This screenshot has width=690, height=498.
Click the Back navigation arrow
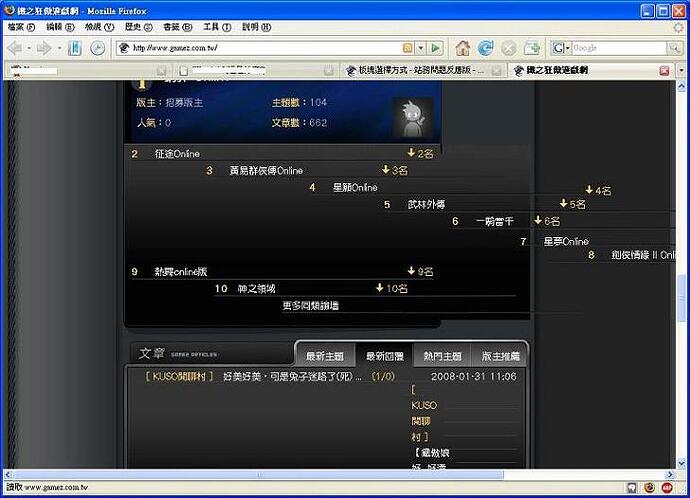pyautogui.click(x=15, y=48)
